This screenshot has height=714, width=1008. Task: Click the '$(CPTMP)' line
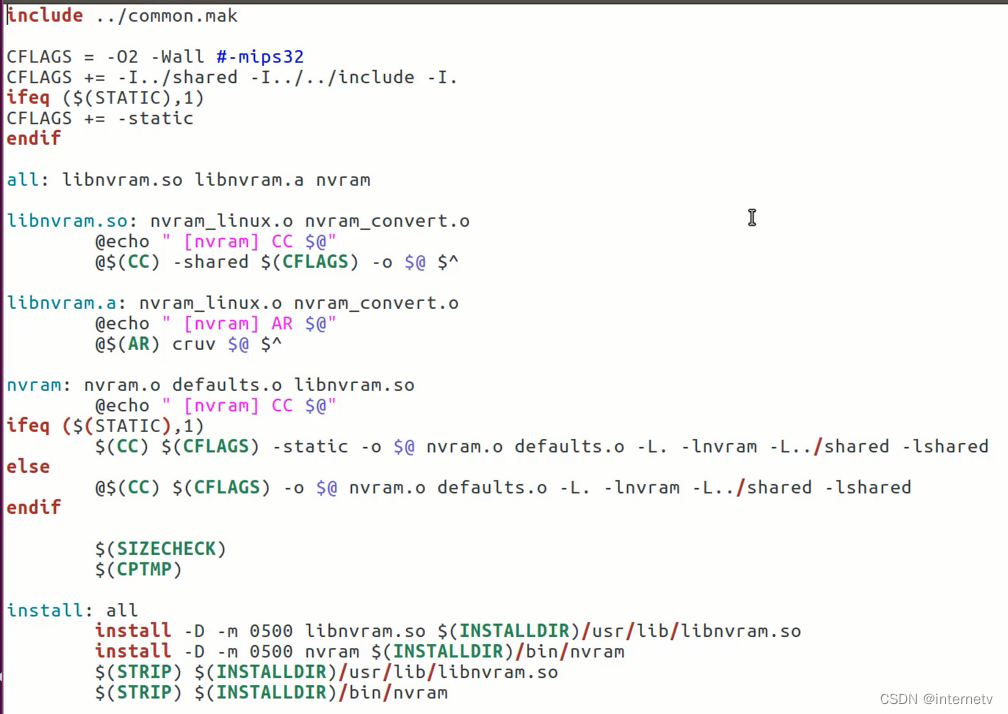click(x=138, y=569)
